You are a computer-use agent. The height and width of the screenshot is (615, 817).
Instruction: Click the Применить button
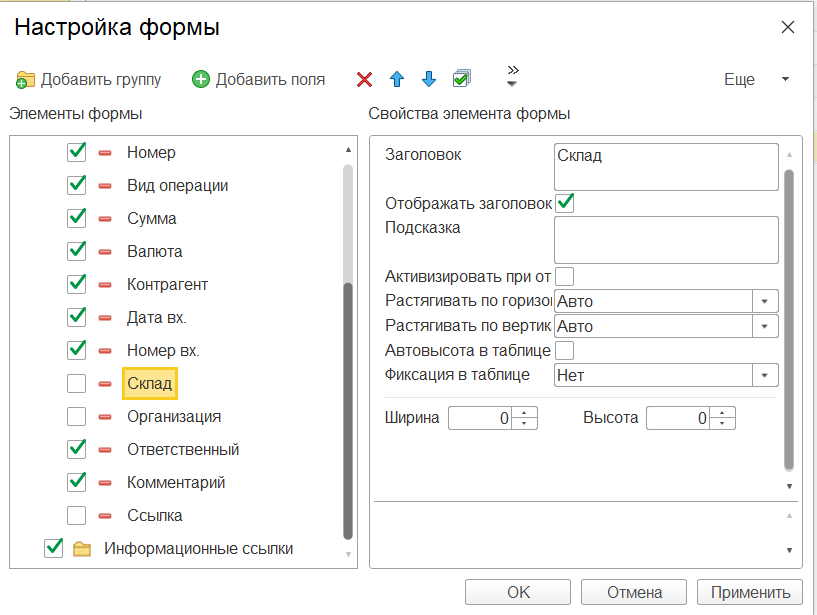tap(750, 592)
